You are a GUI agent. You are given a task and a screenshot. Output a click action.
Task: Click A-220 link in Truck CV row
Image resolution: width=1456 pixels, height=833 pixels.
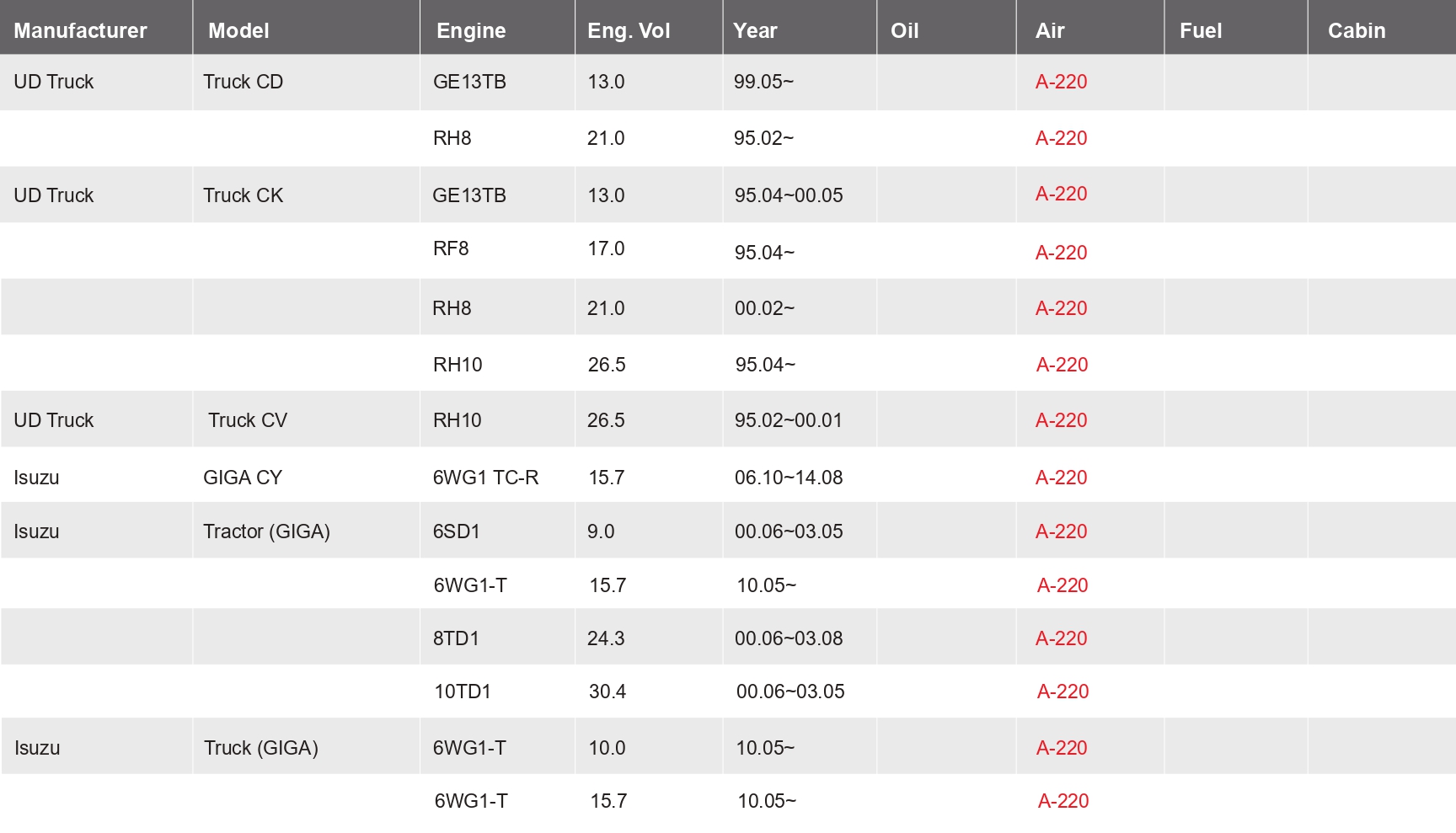click(1061, 420)
